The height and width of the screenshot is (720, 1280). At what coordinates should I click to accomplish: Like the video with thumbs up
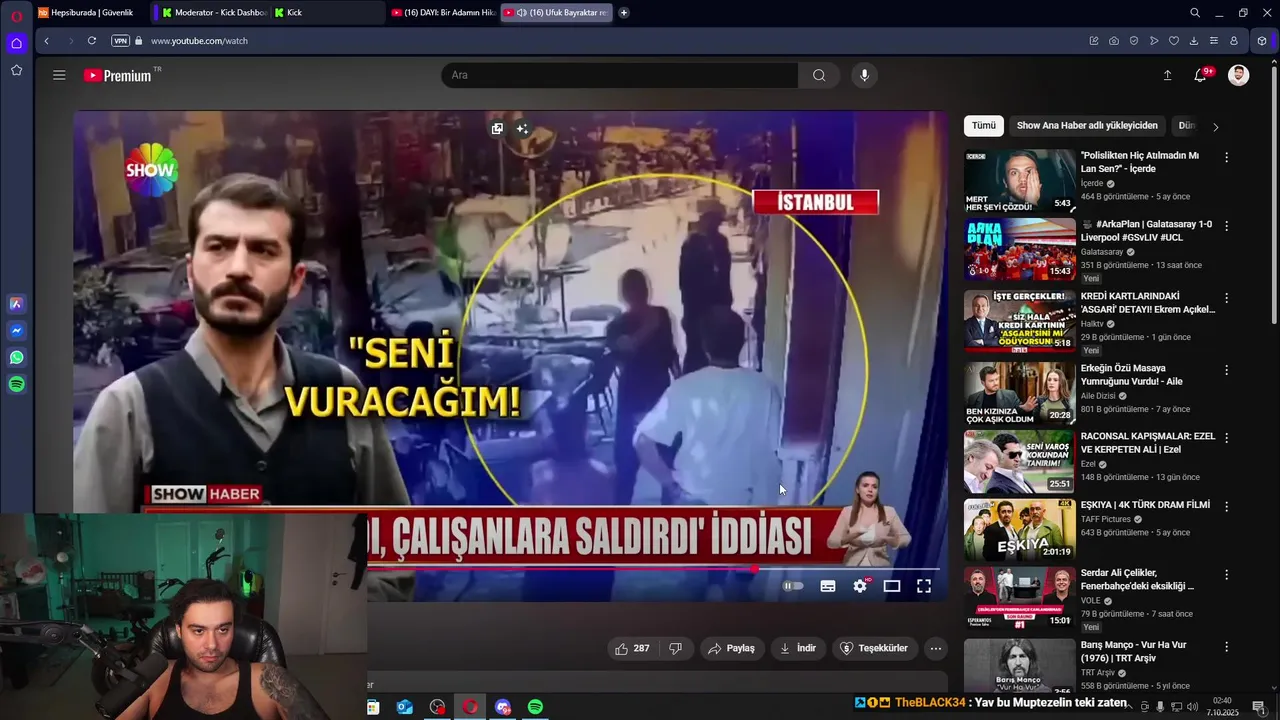point(632,648)
